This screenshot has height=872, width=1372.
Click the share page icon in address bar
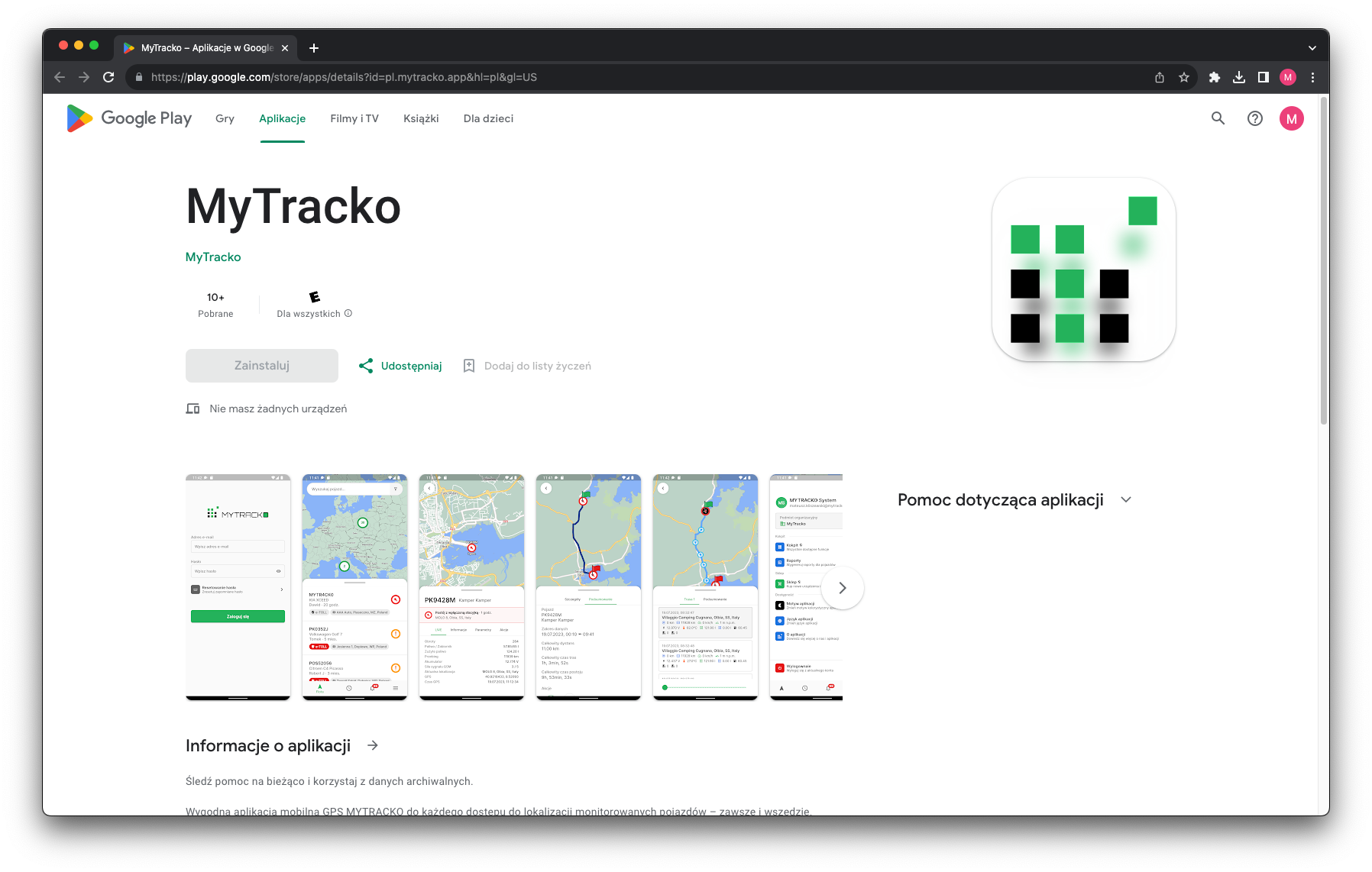[x=1160, y=77]
